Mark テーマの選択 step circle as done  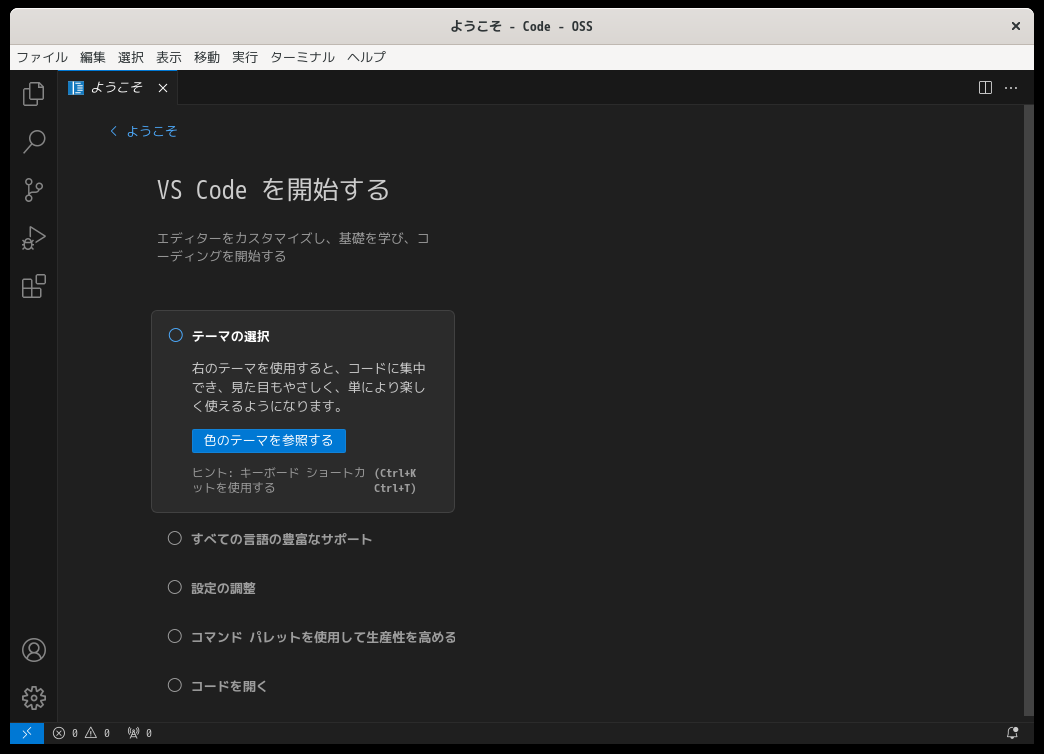tap(175, 335)
